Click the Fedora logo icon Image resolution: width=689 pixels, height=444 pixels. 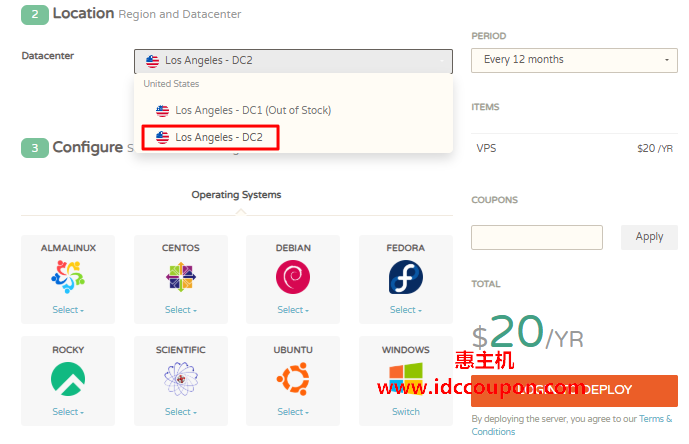[406, 277]
